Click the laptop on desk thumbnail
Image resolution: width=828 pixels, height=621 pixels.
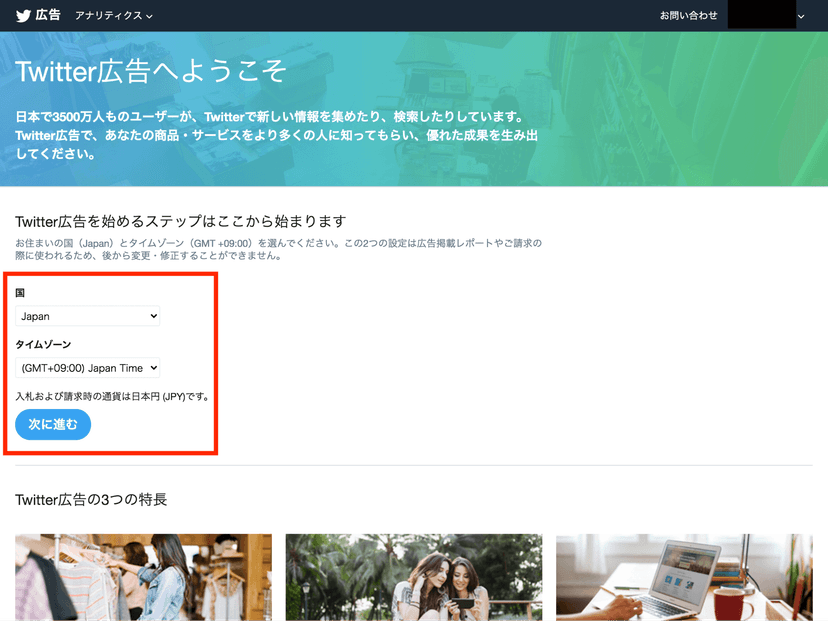pyautogui.click(x=684, y=577)
